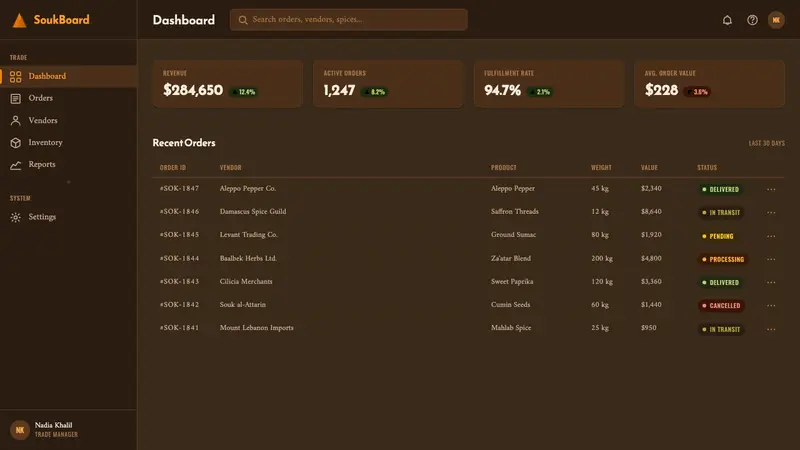Click the Fulfillment Rate 94.7% card
Viewport: 800px width, 450px height.
pyautogui.click(x=549, y=84)
